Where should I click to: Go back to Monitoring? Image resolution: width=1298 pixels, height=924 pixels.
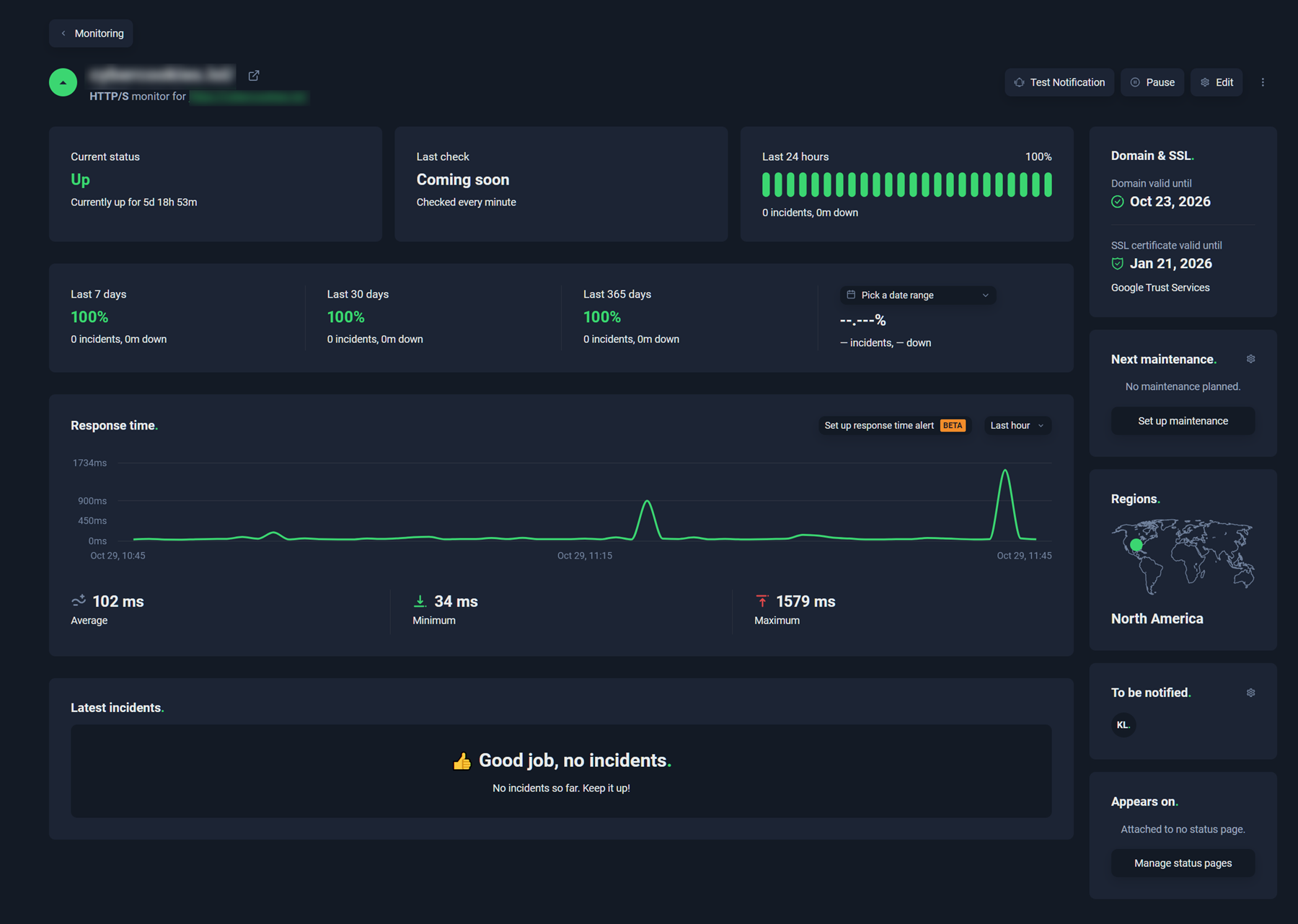click(92, 34)
